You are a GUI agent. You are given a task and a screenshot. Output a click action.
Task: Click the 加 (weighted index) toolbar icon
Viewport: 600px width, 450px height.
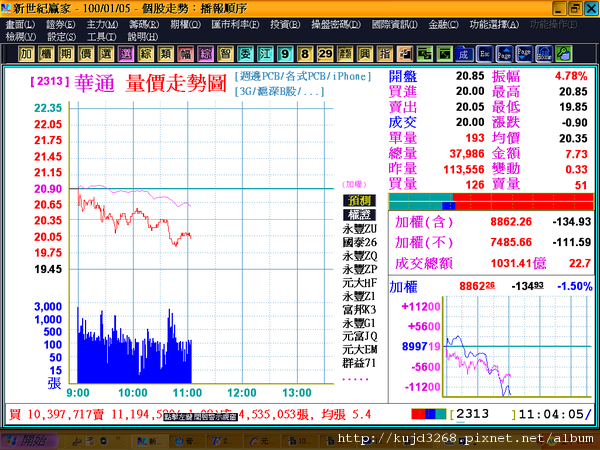(x=26, y=54)
